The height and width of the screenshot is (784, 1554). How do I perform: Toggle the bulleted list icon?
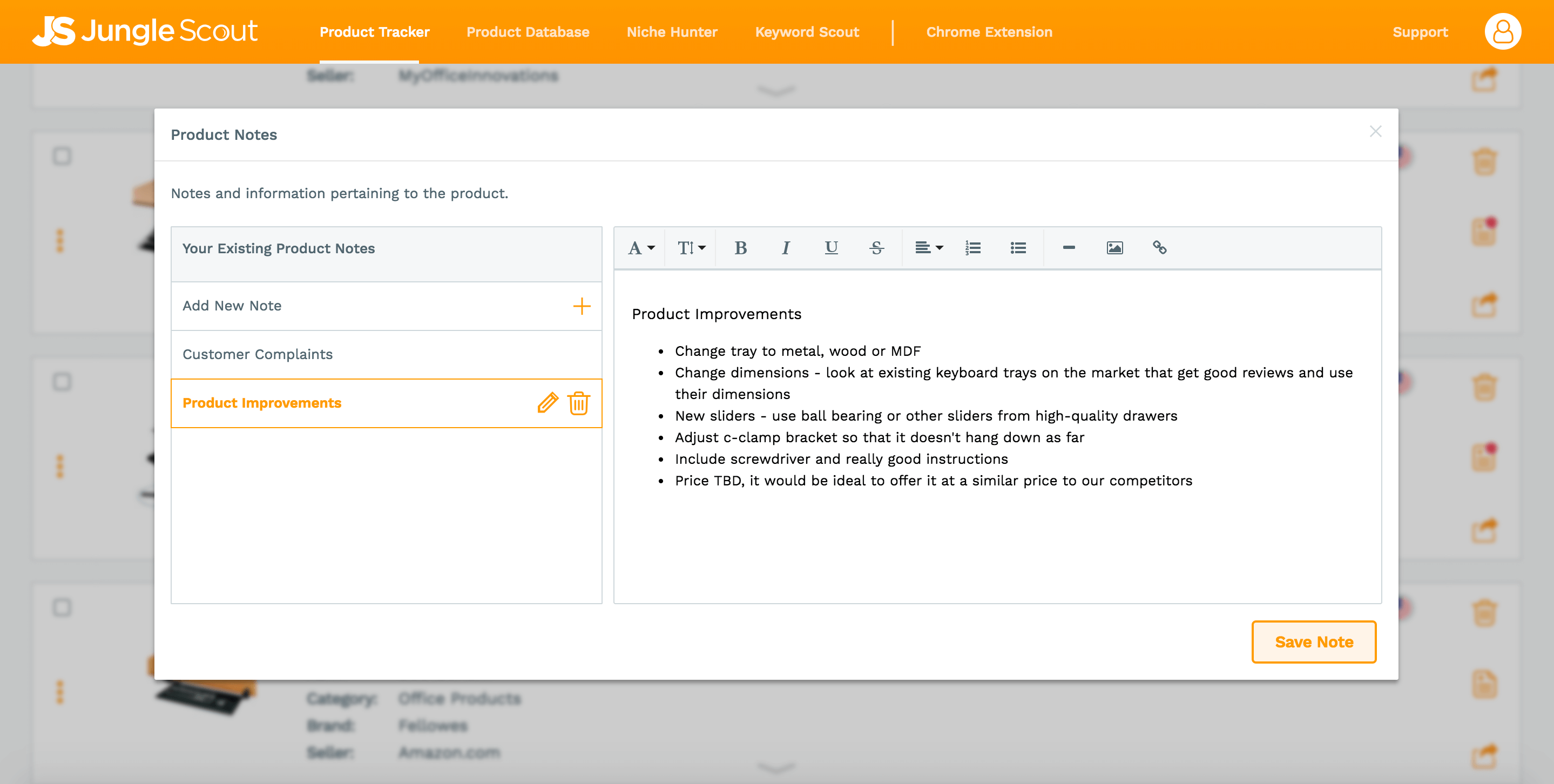(1018, 248)
